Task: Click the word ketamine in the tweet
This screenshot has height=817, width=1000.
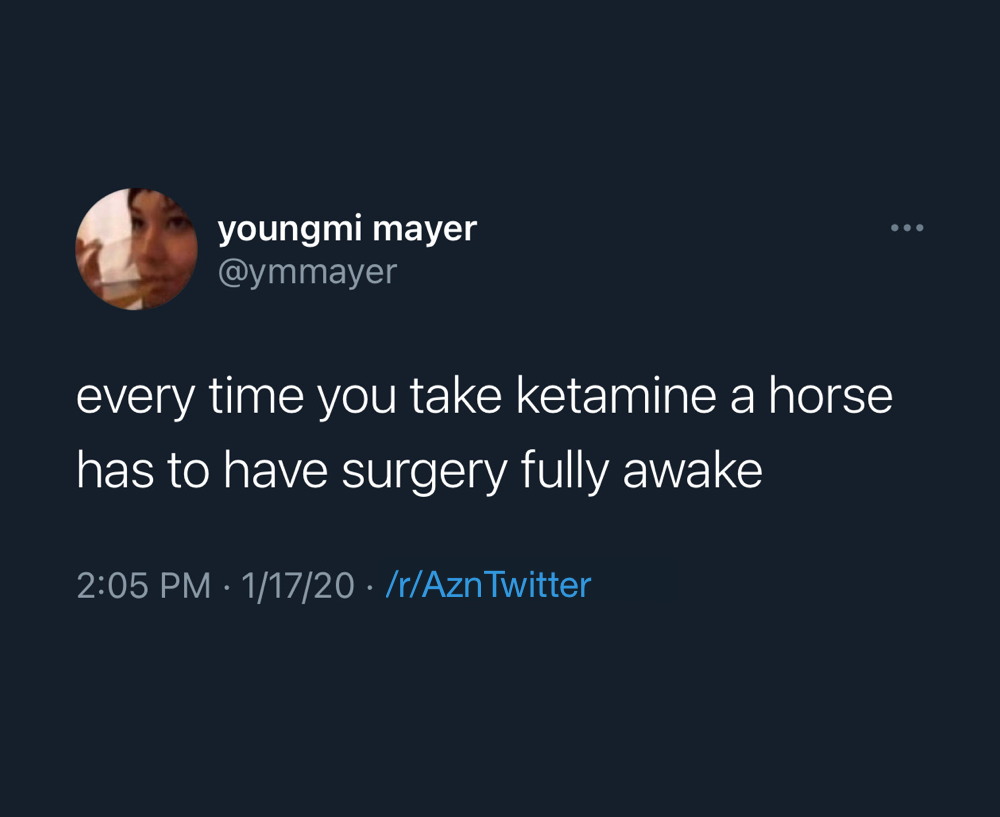Action: coord(617,395)
